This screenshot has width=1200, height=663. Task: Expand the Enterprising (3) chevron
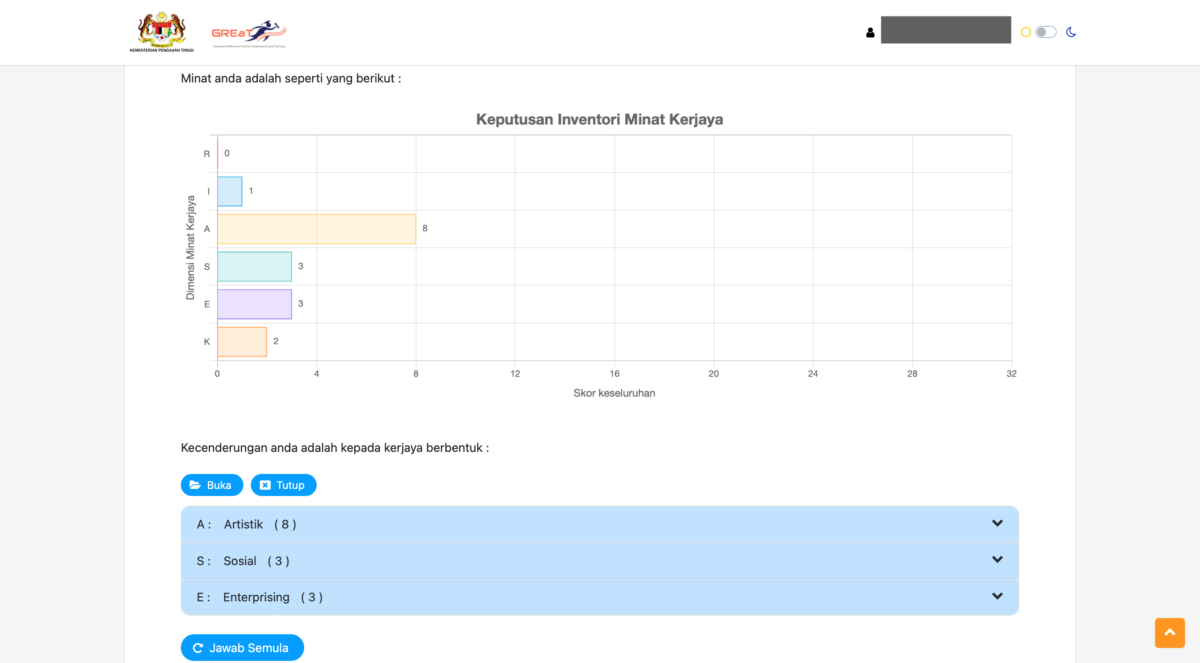(996, 596)
